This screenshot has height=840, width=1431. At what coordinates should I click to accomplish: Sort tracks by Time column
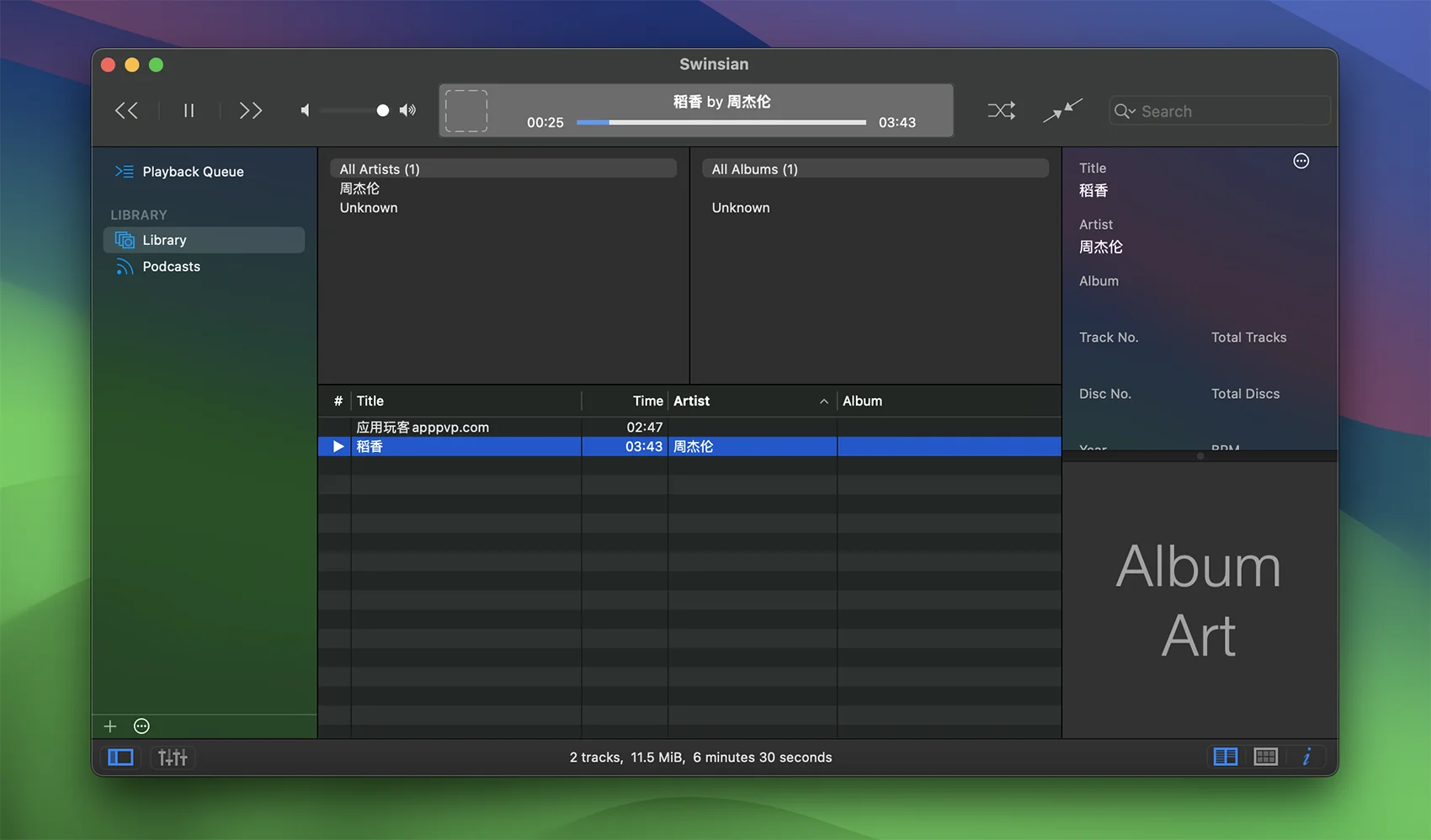tap(625, 401)
